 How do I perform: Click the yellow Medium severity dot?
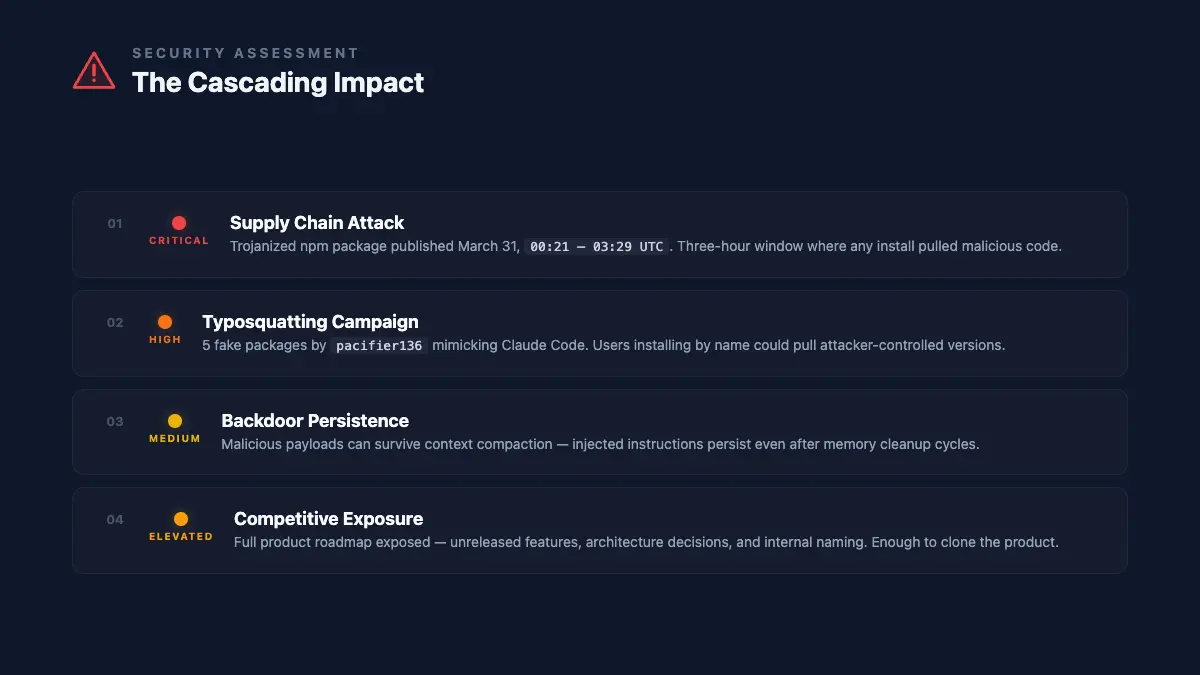click(175, 421)
